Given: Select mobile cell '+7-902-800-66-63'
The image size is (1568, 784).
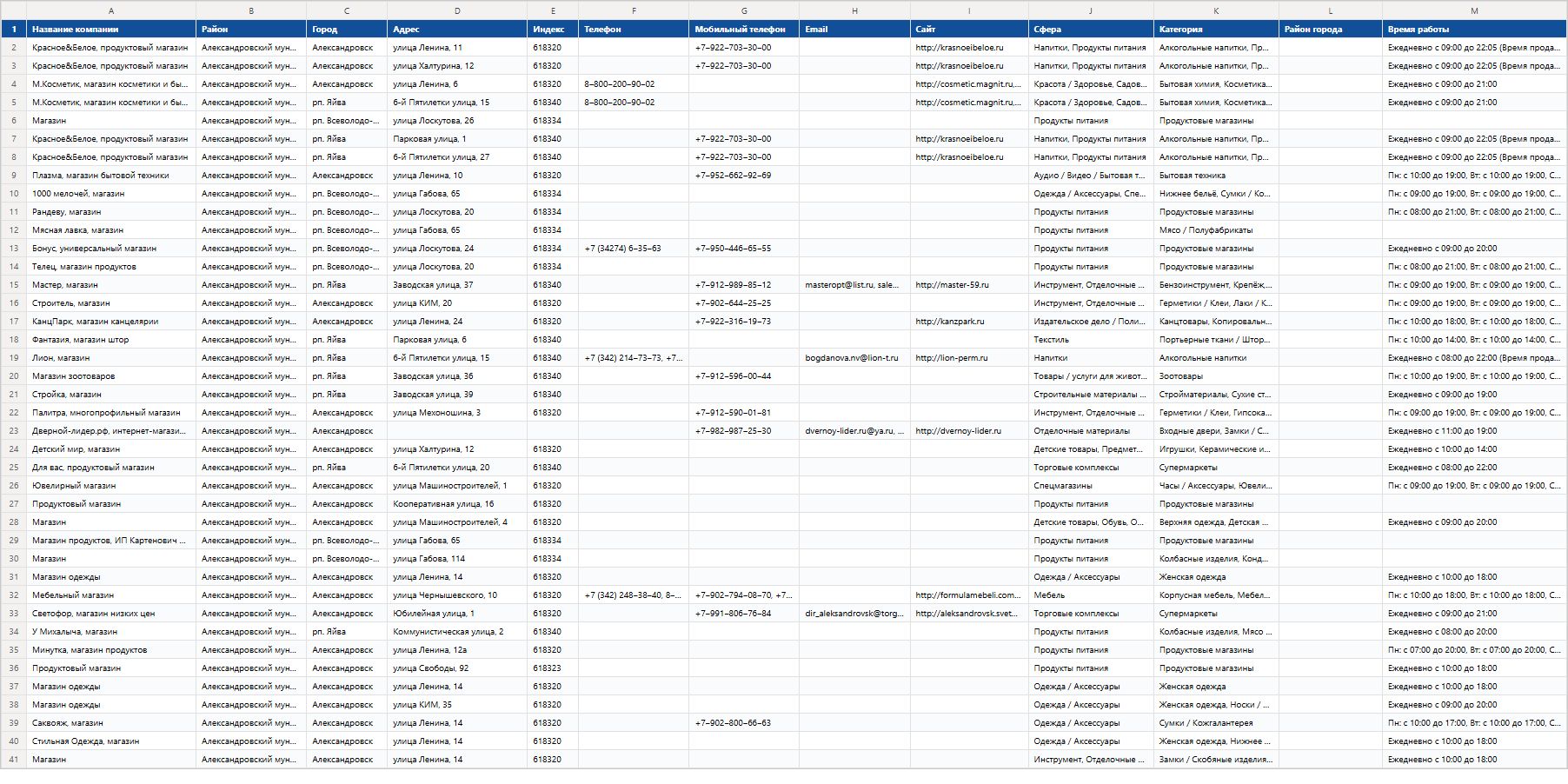Looking at the screenshot, I should [x=744, y=723].
